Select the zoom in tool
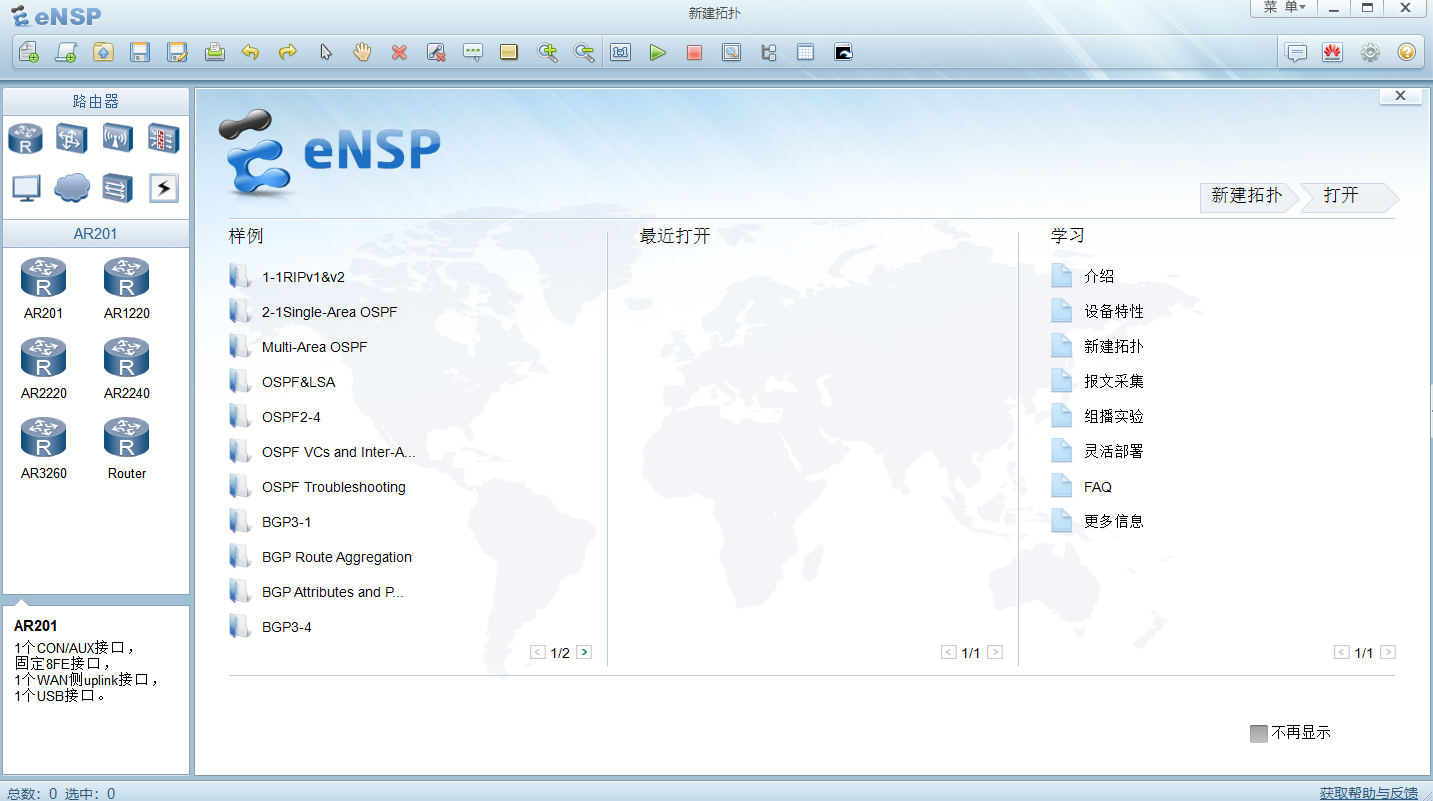The height and width of the screenshot is (801, 1433). [x=547, y=52]
